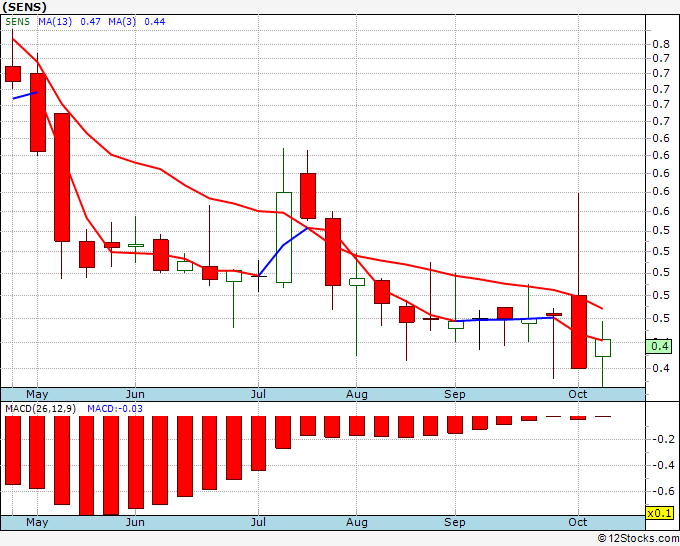Click the MACD:-0.03 value label

coord(115,409)
